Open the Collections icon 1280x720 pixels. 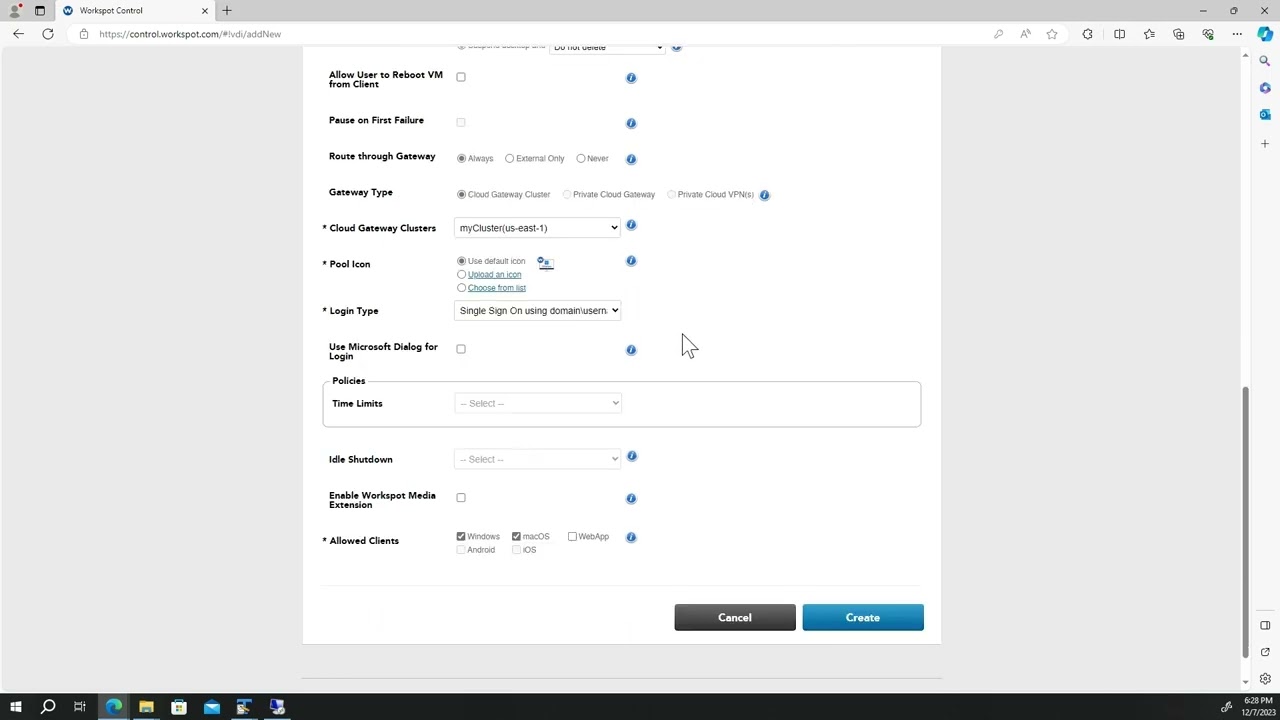coord(1179,34)
